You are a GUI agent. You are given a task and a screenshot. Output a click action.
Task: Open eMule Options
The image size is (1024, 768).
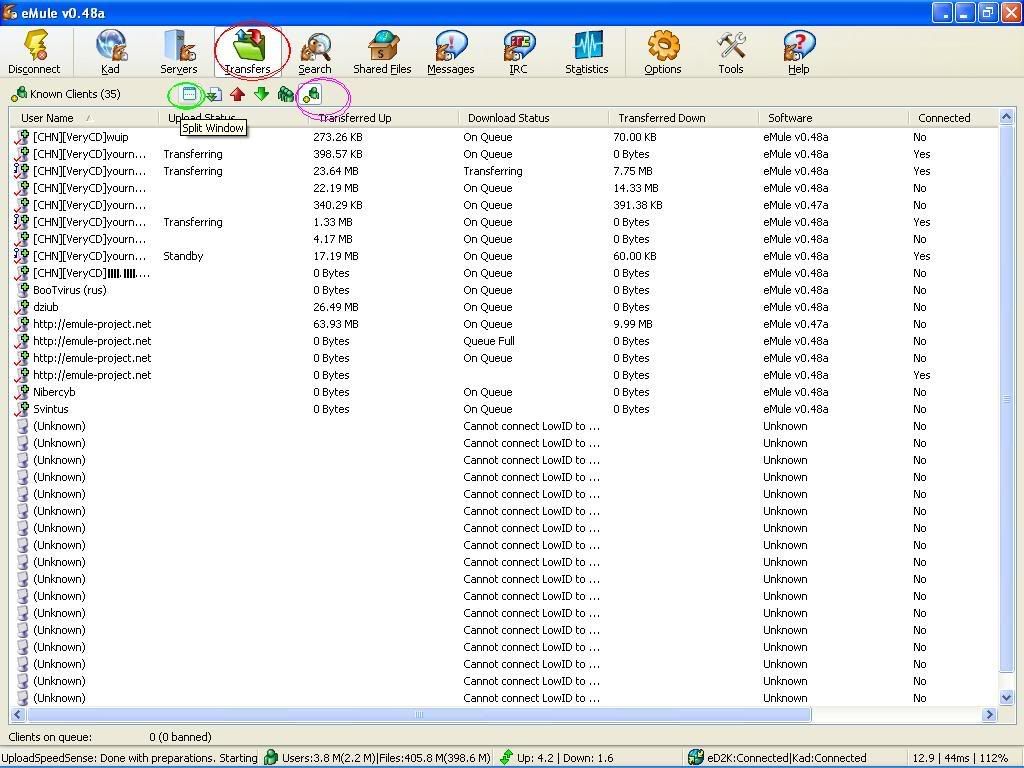[662, 52]
